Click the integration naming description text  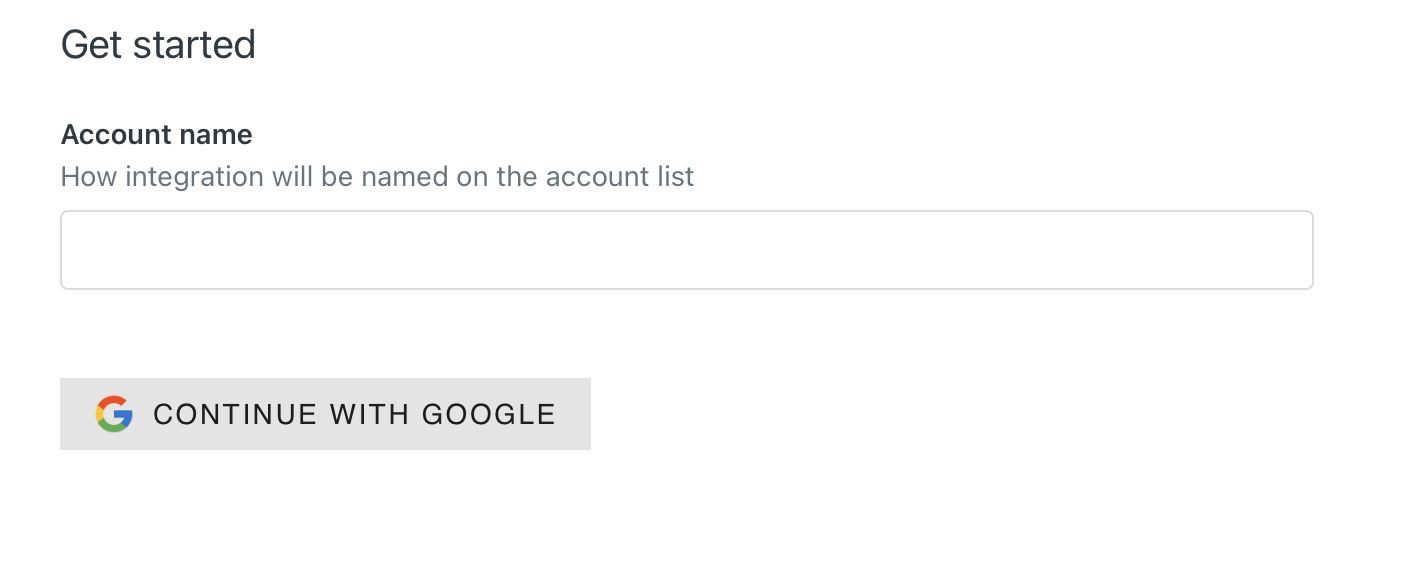[377, 177]
